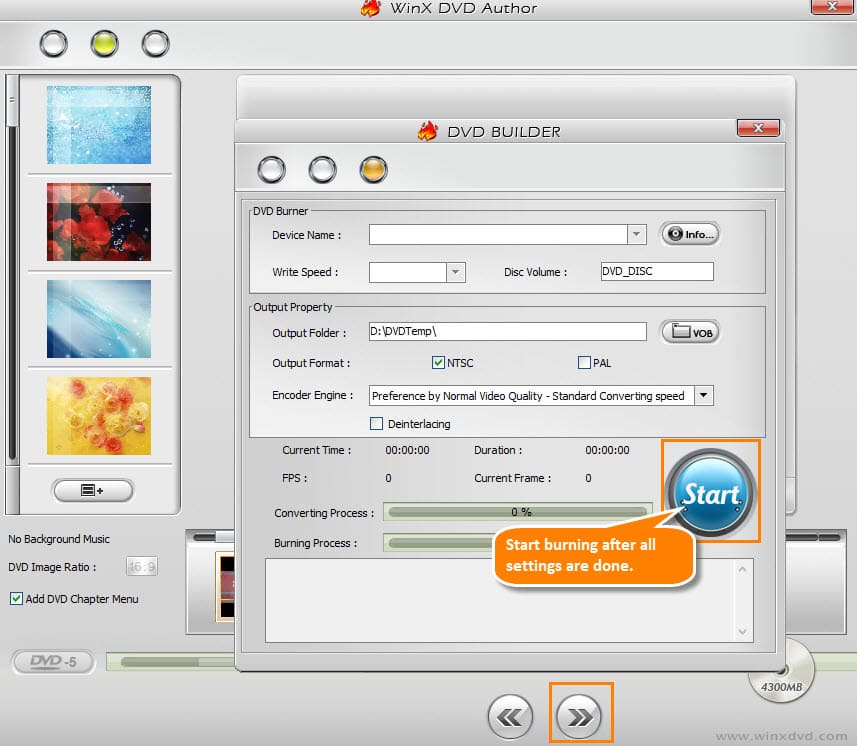Click the Burning Process progress bar
The width and height of the screenshot is (857, 746).
439,543
